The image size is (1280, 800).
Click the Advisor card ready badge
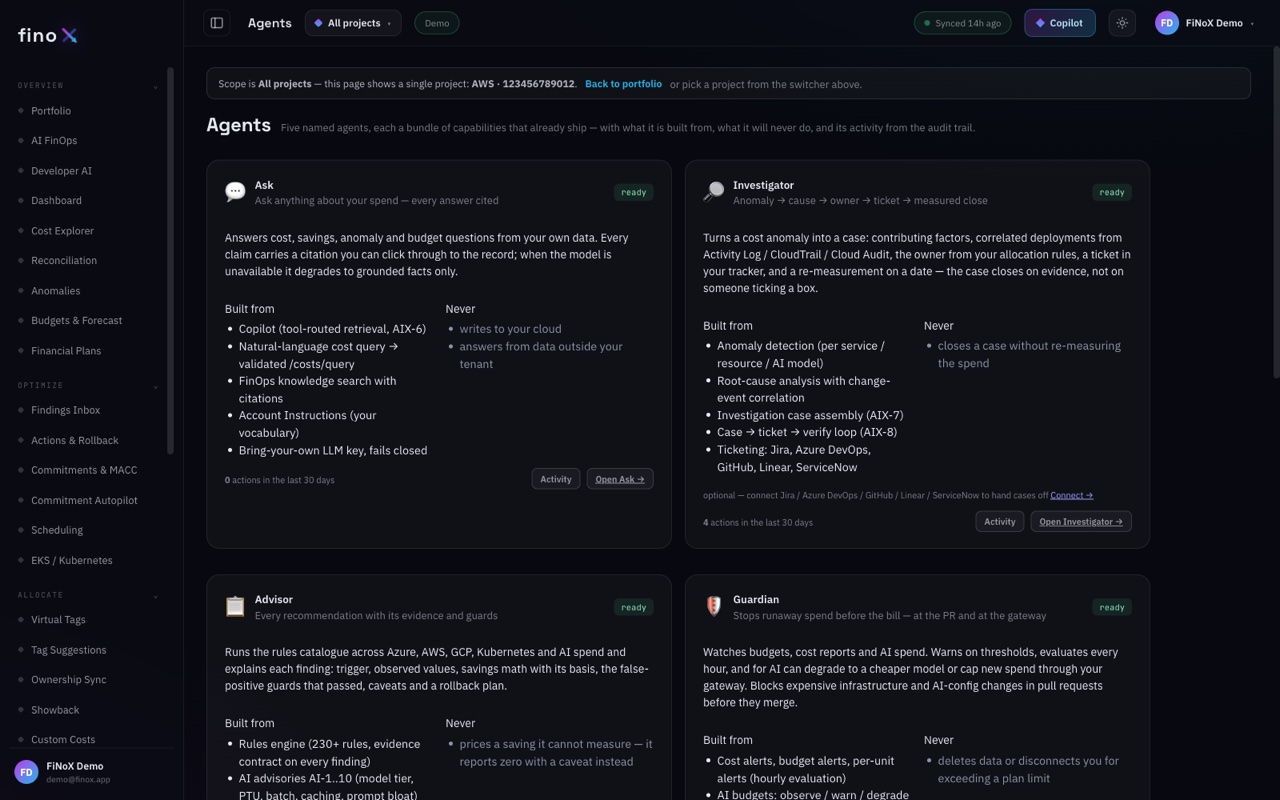point(633,607)
